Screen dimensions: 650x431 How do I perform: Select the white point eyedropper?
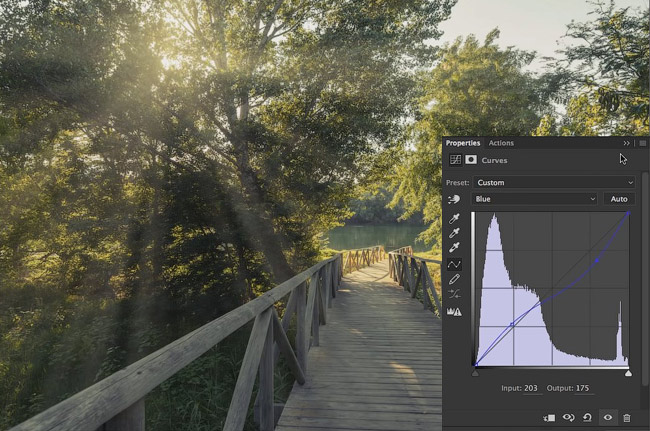click(x=454, y=247)
